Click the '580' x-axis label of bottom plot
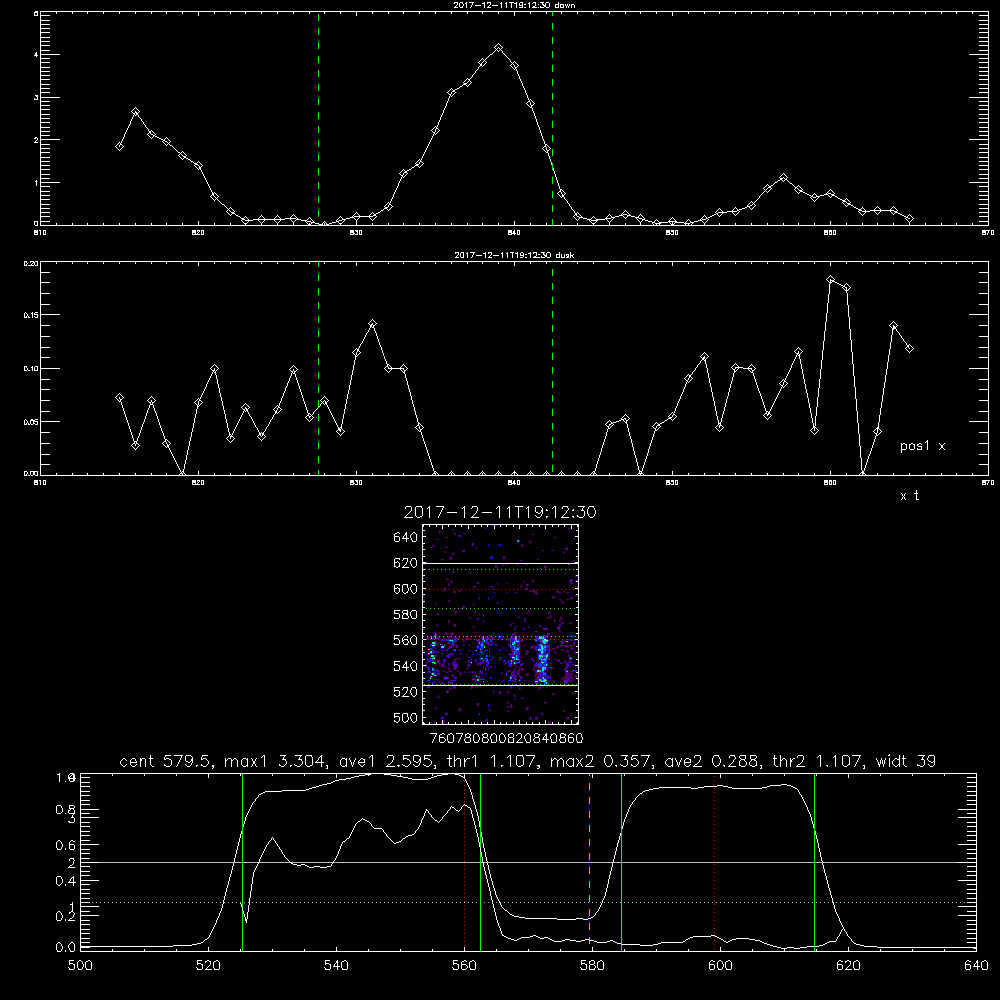1000x1000 pixels. tap(592, 966)
